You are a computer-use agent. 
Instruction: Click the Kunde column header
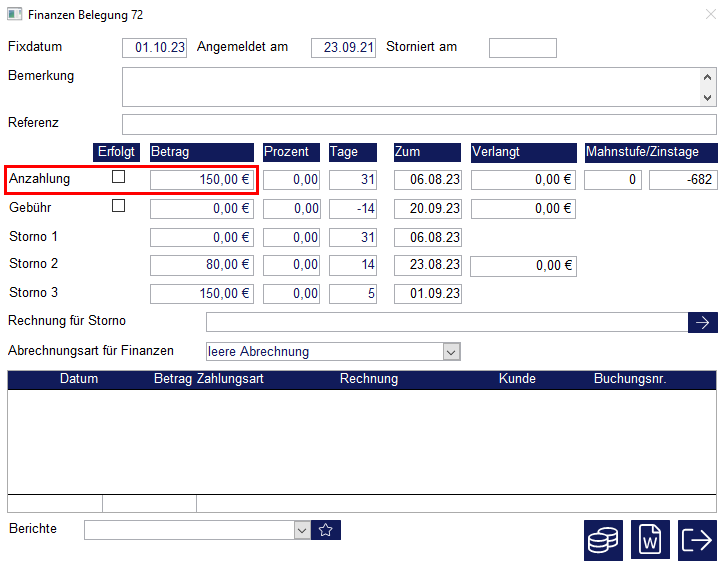point(517,379)
